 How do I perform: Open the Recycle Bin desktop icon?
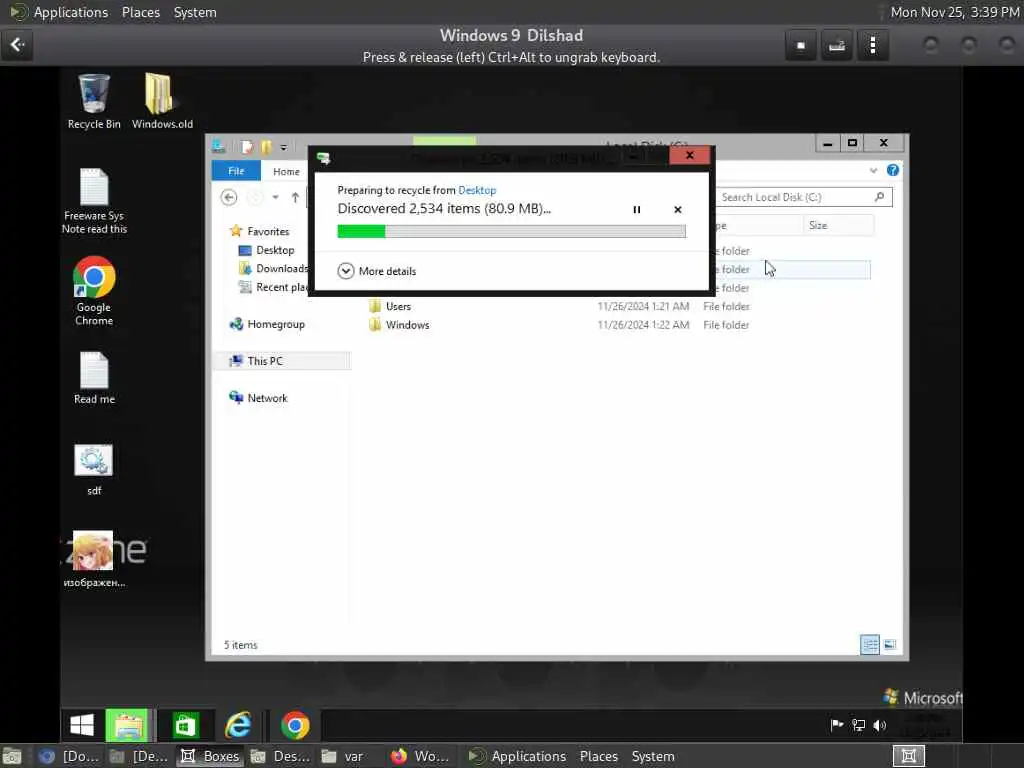point(93,101)
